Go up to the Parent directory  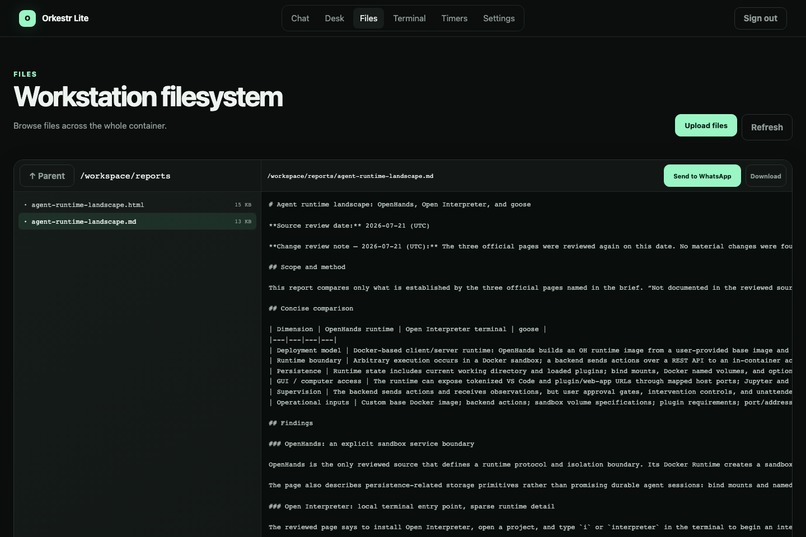click(47, 176)
